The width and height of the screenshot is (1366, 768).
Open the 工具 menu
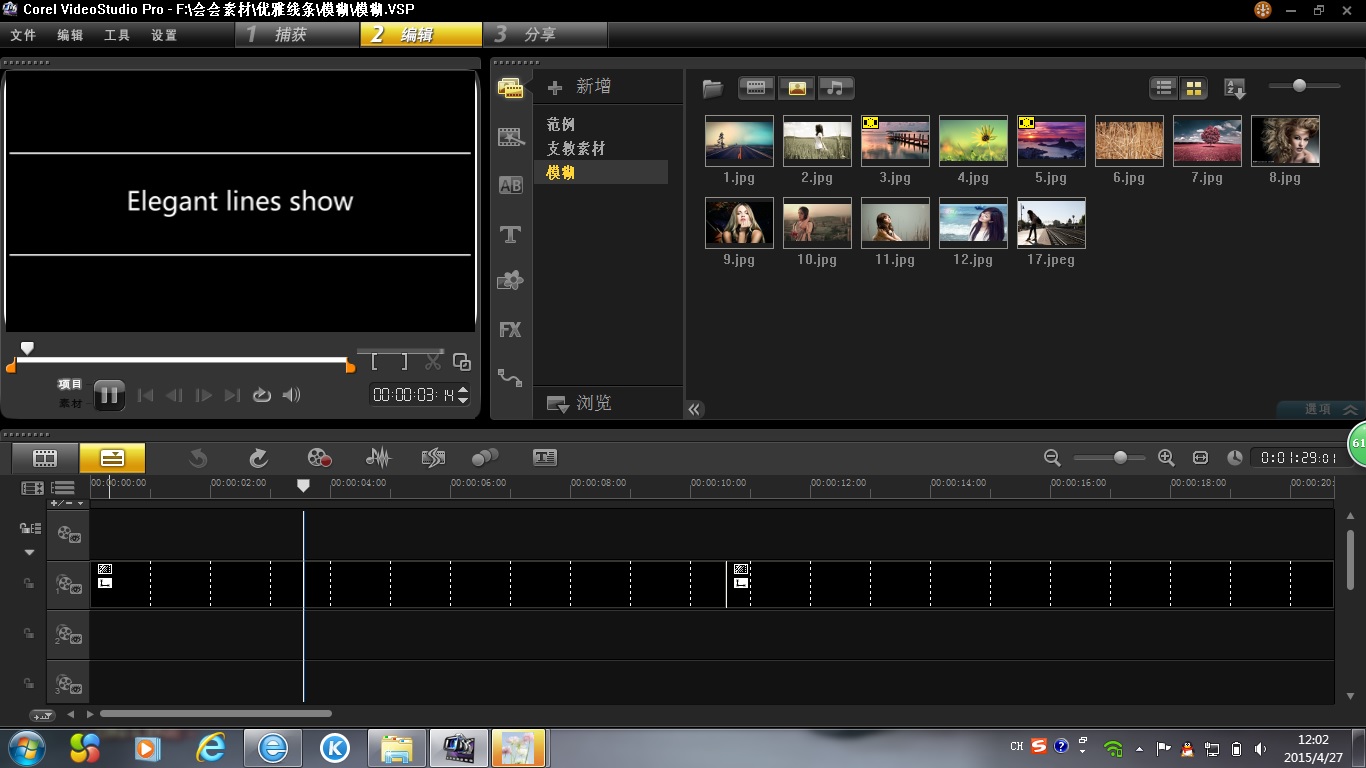click(x=117, y=35)
